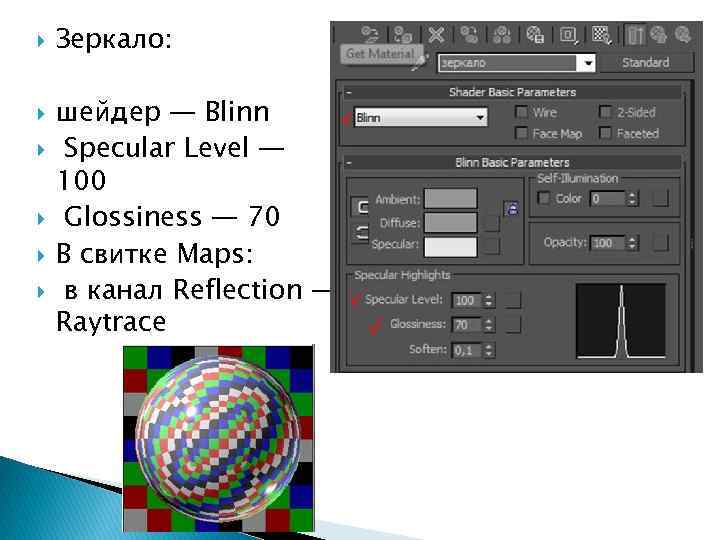The height and width of the screenshot is (540, 720).
Task: Click the Soften value field 0,1
Action: coord(467,350)
